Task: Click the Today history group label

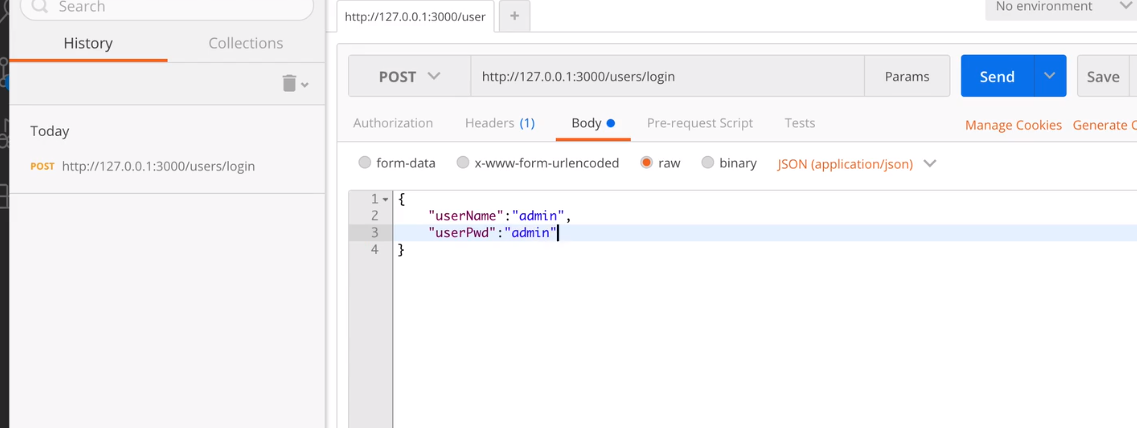Action: click(50, 131)
